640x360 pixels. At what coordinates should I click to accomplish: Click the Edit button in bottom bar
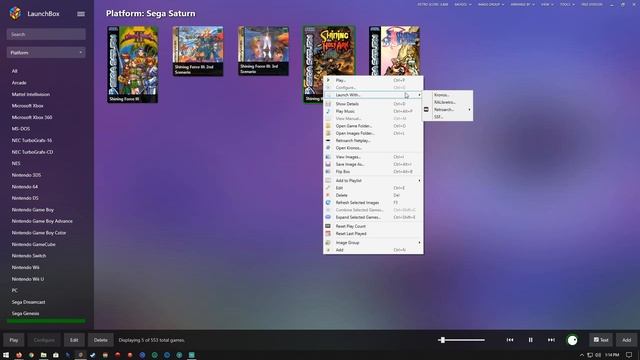(74, 340)
